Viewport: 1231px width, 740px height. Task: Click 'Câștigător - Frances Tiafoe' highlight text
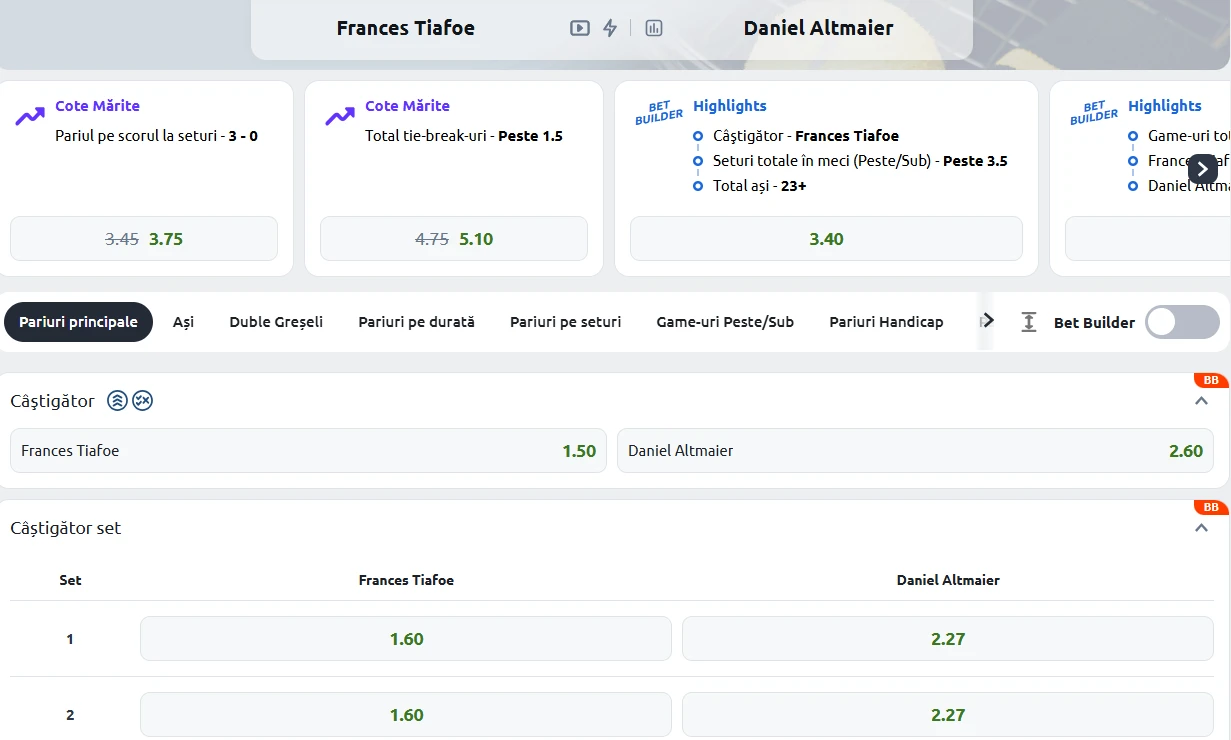tap(806, 136)
